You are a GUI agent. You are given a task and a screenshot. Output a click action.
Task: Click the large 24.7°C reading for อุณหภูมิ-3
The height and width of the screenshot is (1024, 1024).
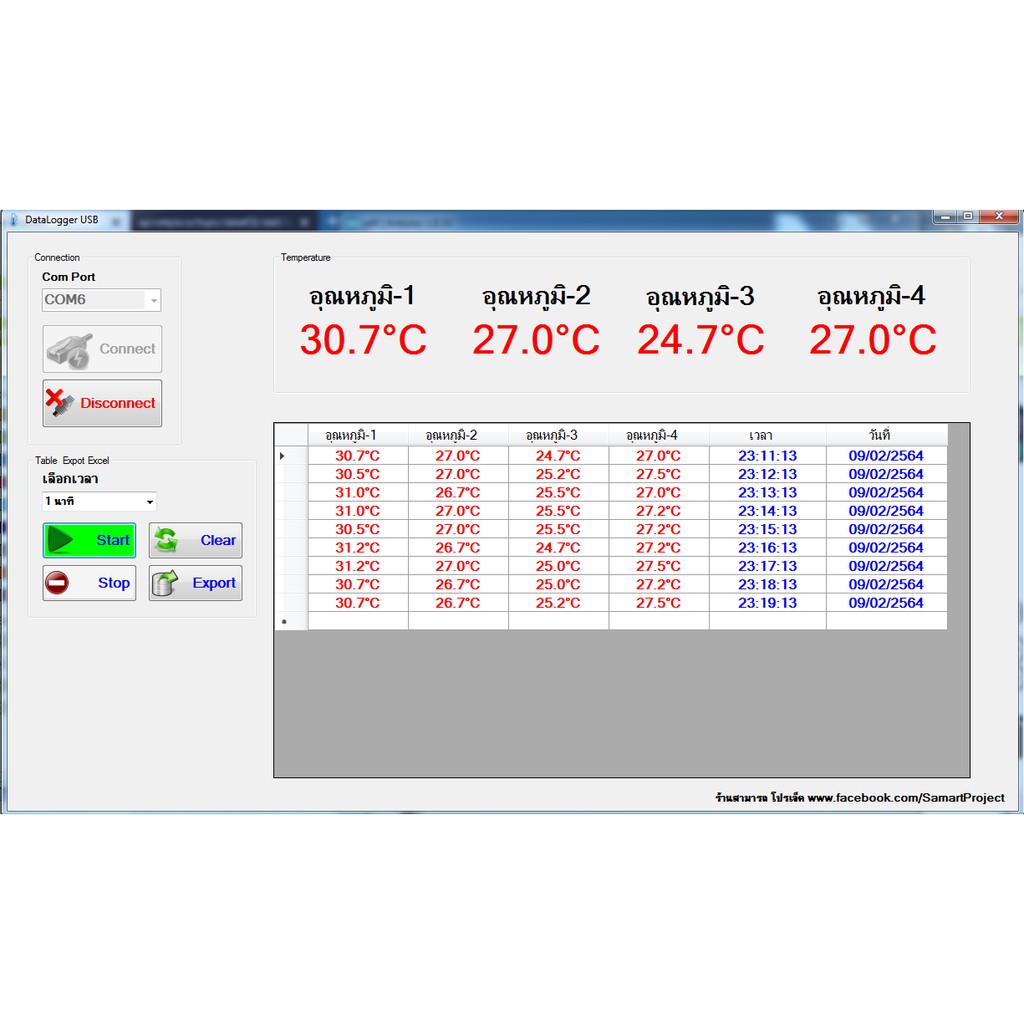(x=701, y=340)
